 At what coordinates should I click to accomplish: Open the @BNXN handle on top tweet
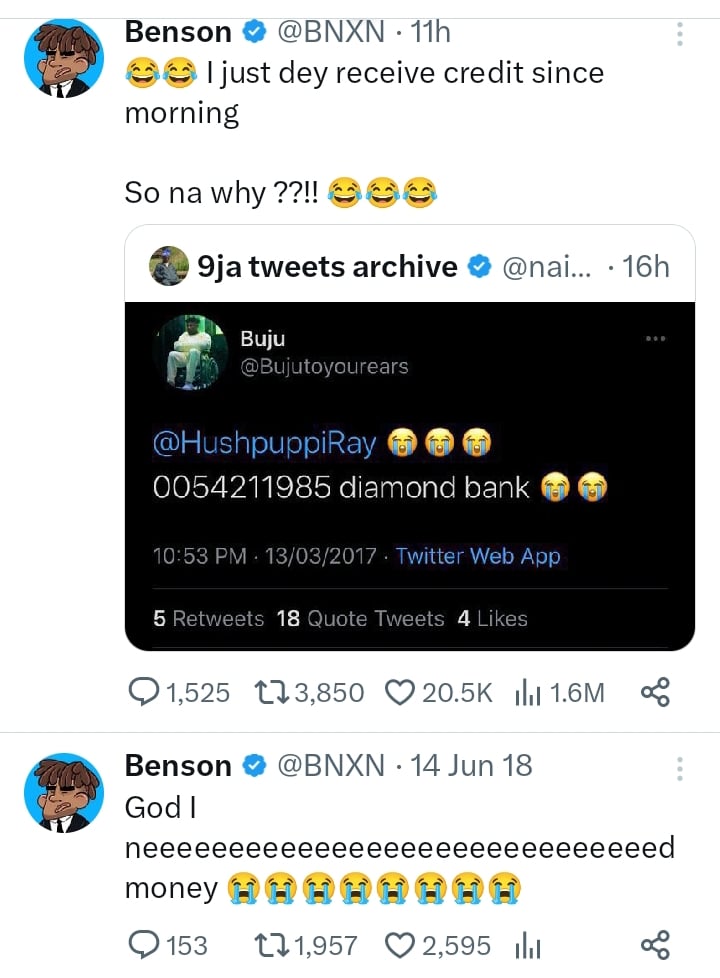pyautogui.click(x=330, y=32)
